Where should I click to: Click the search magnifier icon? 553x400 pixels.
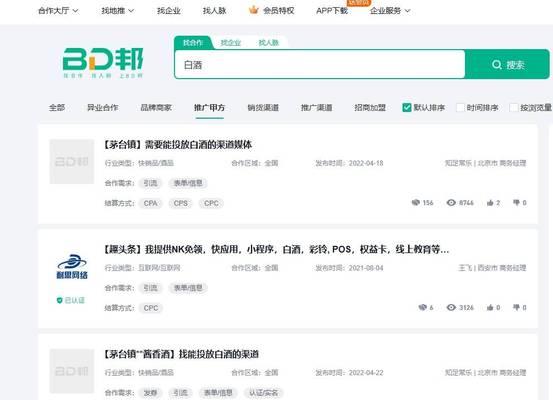(x=497, y=65)
